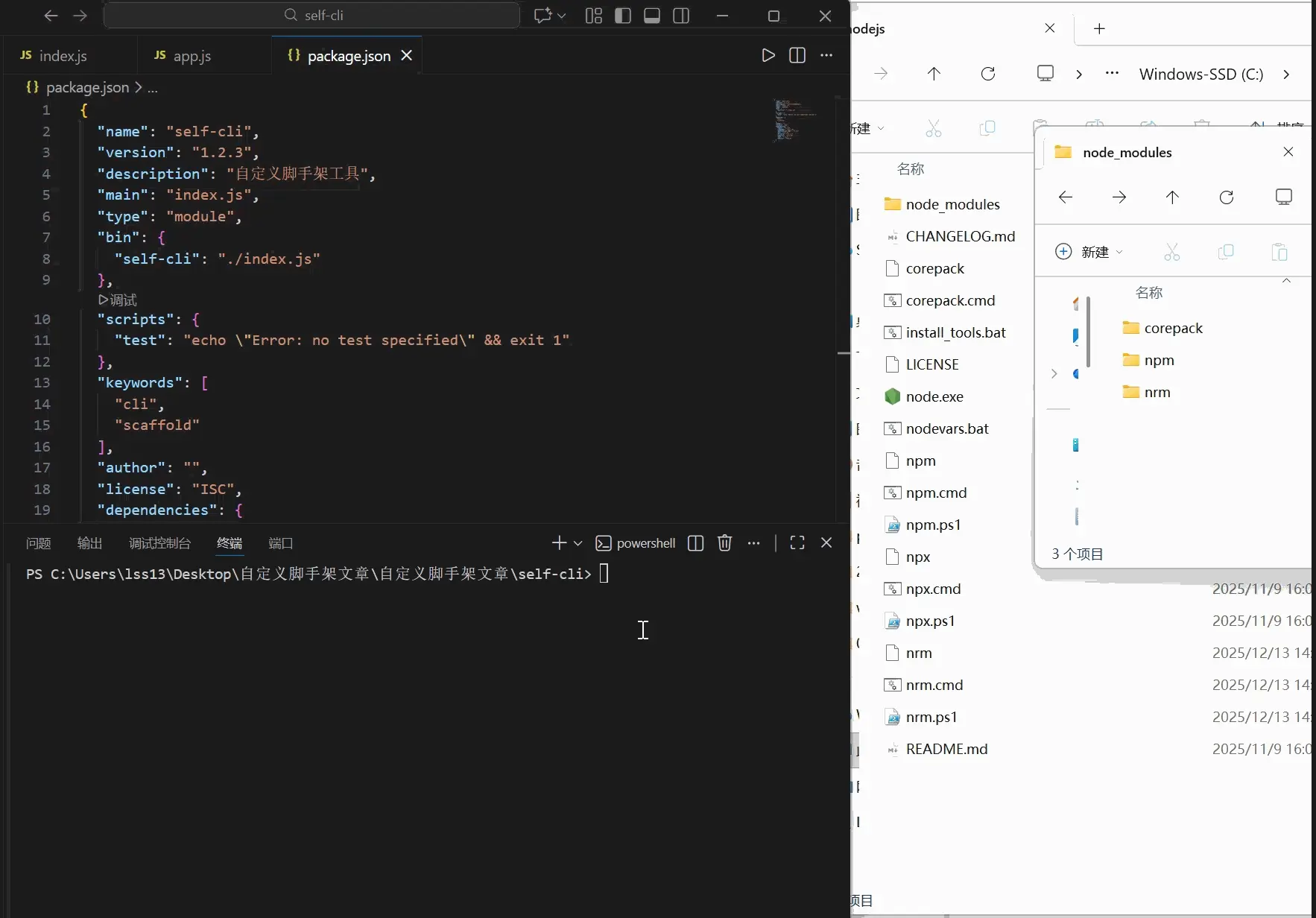Toggle the bottom panel visibility

pyautogui.click(x=652, y=16)
